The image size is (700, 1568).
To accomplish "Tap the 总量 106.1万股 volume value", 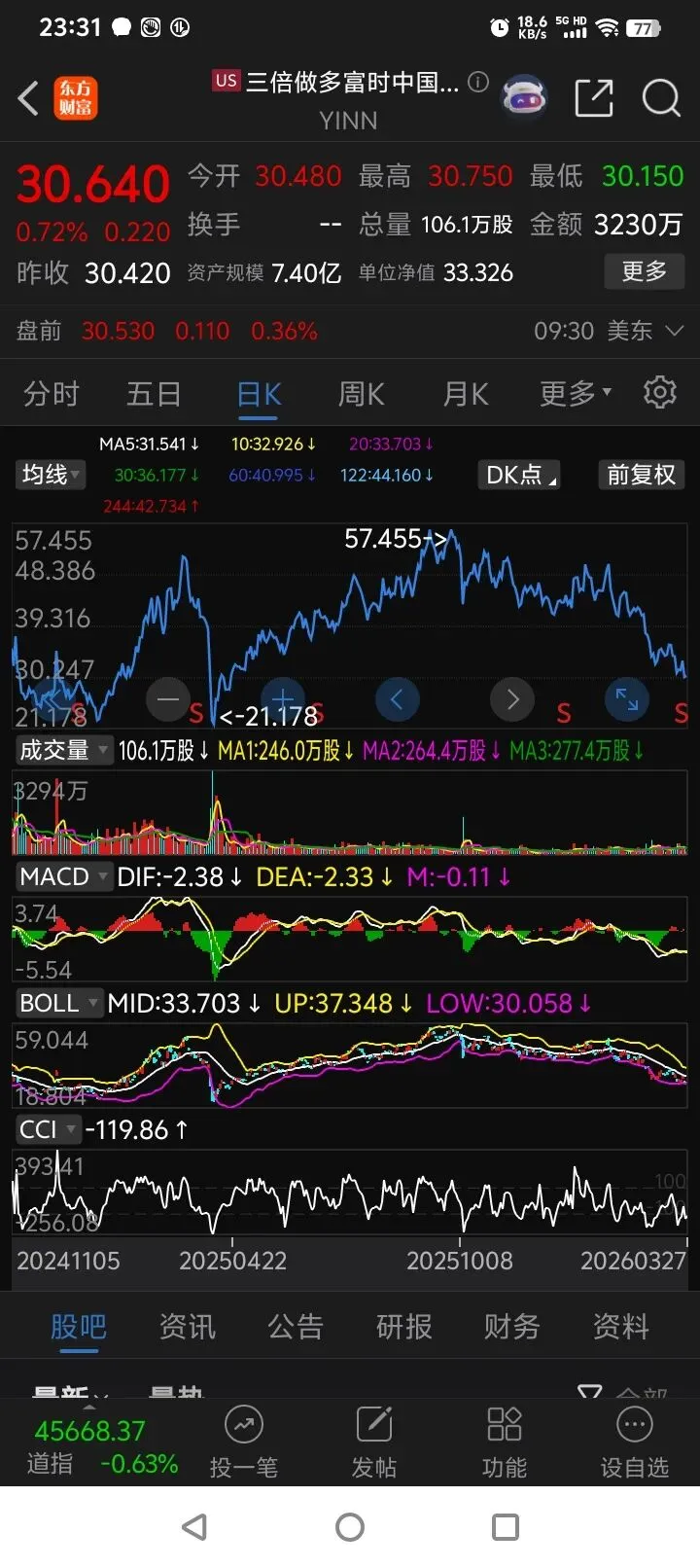I will [467, 225].
